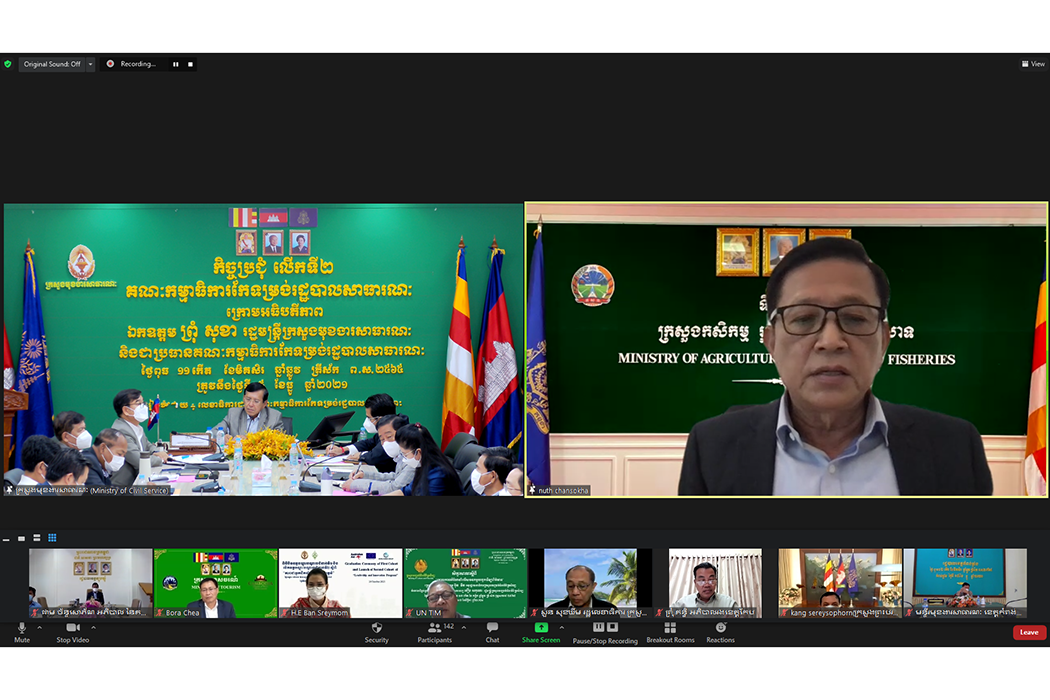This screenshot has width=1050, height=700.
Task: Toggle the Mute microphone button
Action: pyautogui.click(x=22, y=628)
